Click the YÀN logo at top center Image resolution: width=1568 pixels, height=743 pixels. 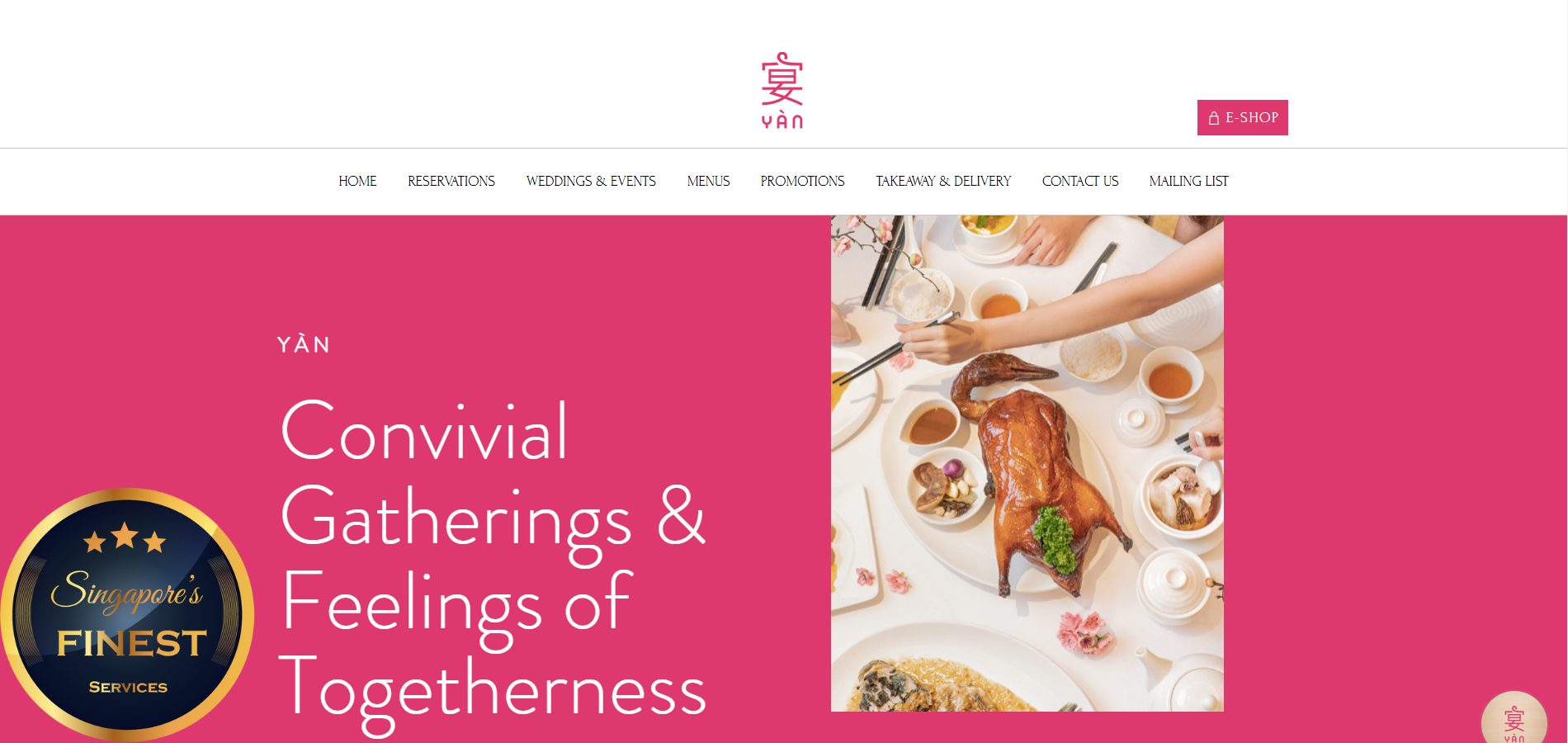pos(782,91)
